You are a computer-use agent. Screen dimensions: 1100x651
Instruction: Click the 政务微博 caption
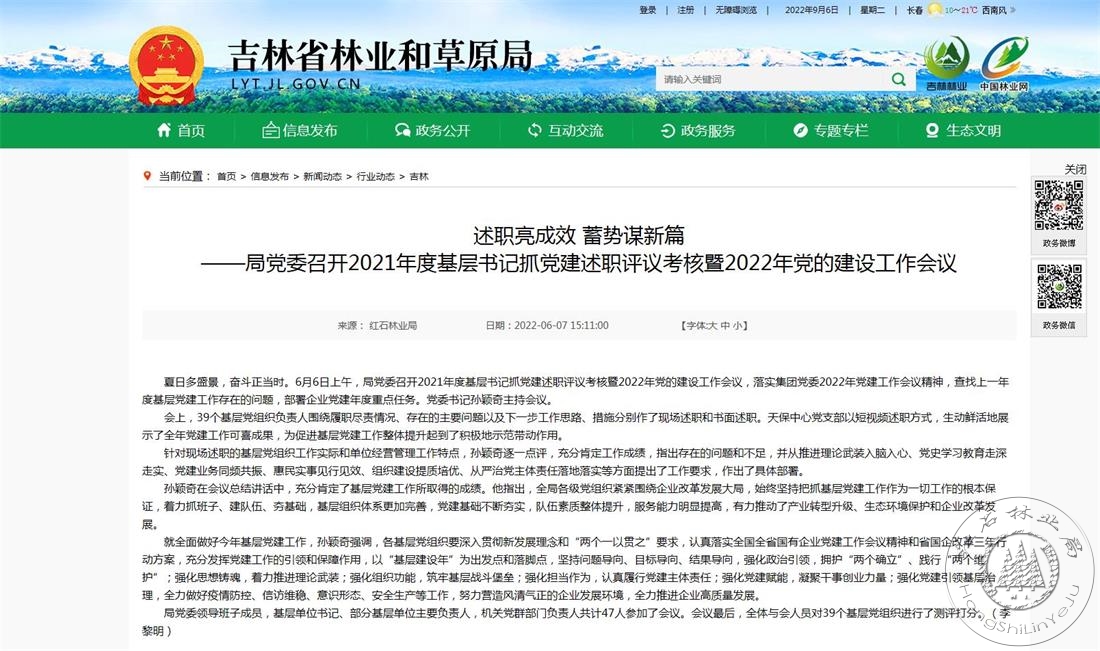point(1059,243)
